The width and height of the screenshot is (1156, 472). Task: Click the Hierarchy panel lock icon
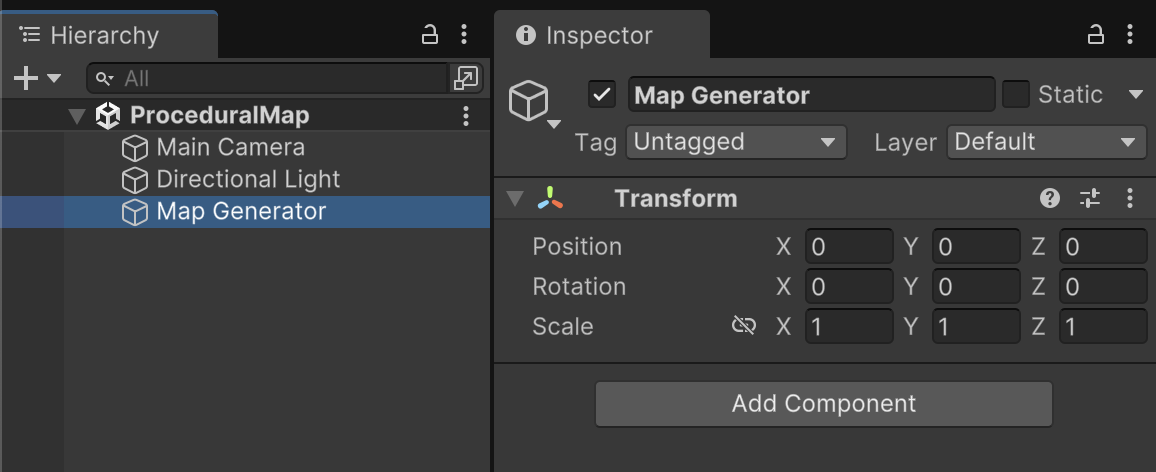coord(430,36)
